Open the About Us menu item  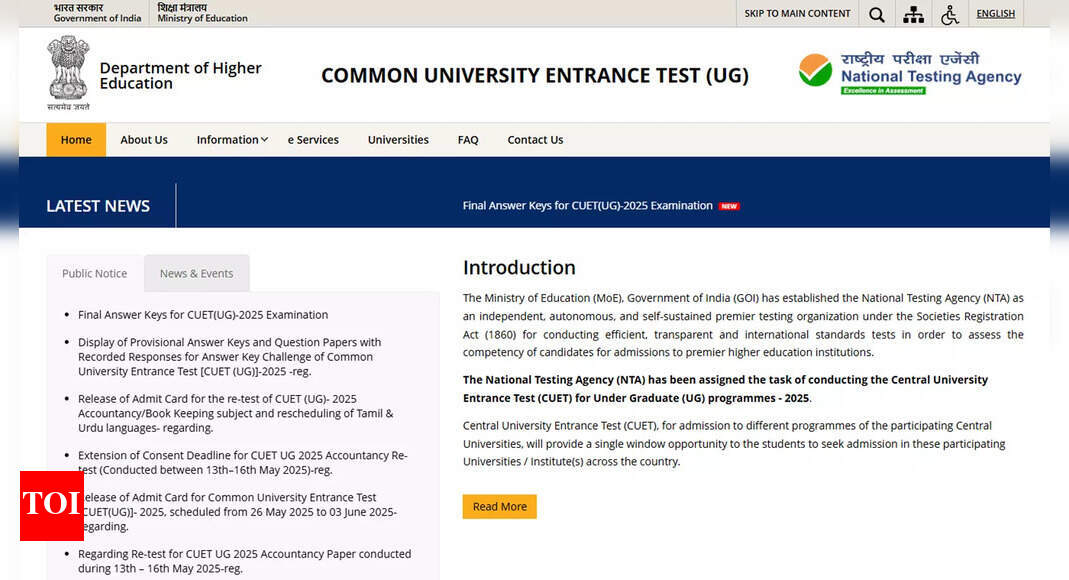click(144, 140)
